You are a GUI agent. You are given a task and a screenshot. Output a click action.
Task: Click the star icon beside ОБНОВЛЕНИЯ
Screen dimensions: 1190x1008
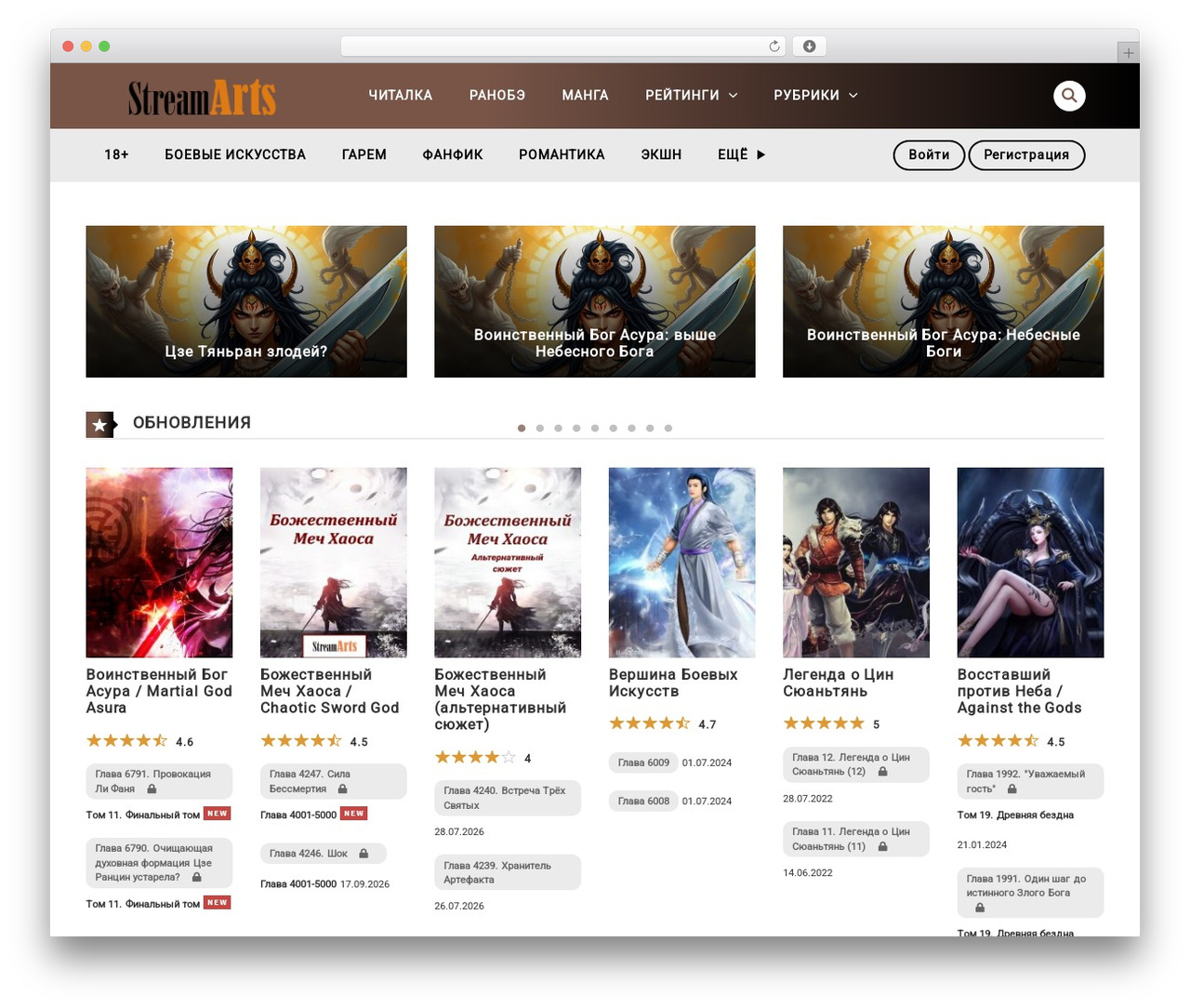99,425
